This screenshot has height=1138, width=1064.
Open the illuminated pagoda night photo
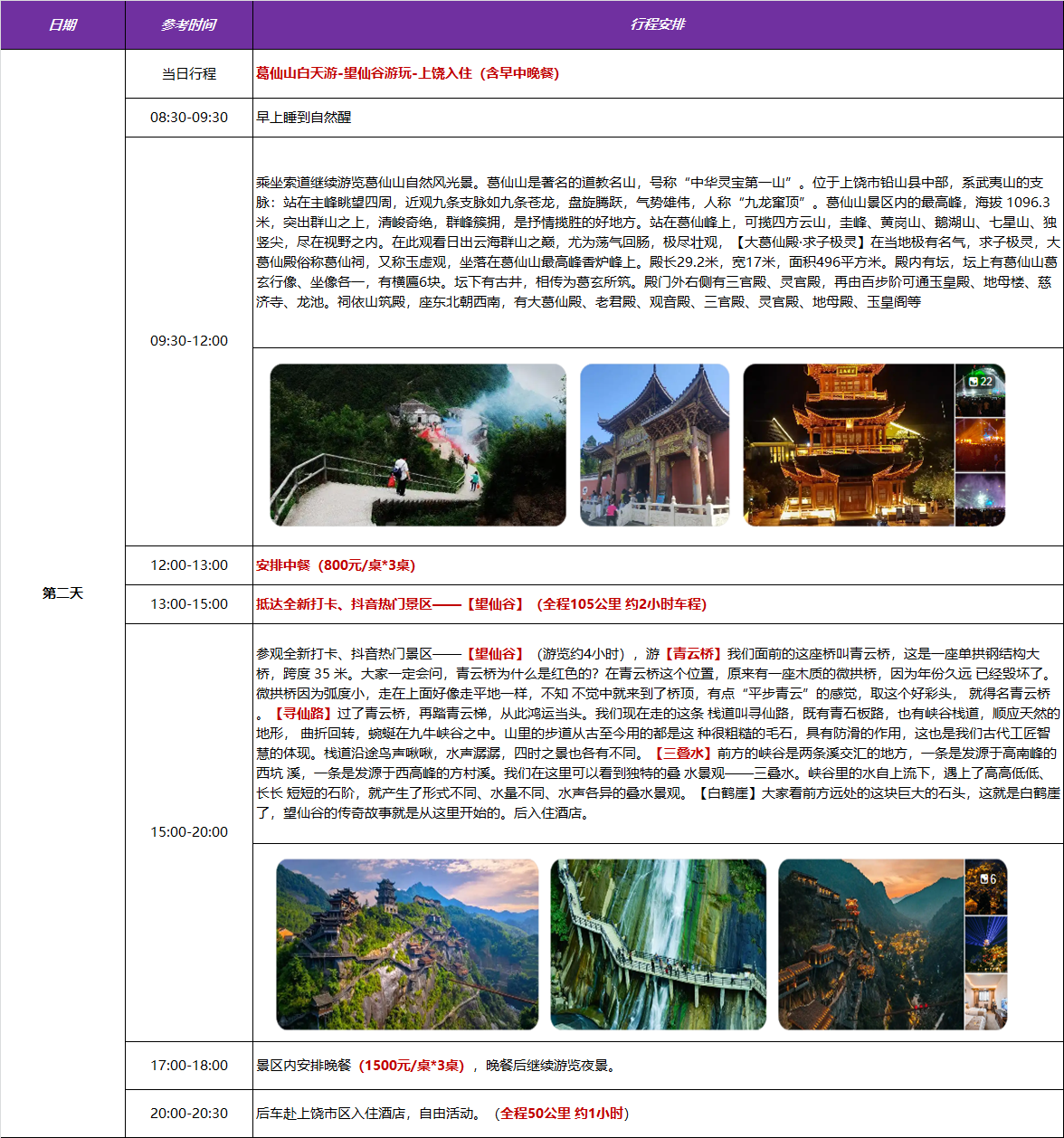coord(848,445)
